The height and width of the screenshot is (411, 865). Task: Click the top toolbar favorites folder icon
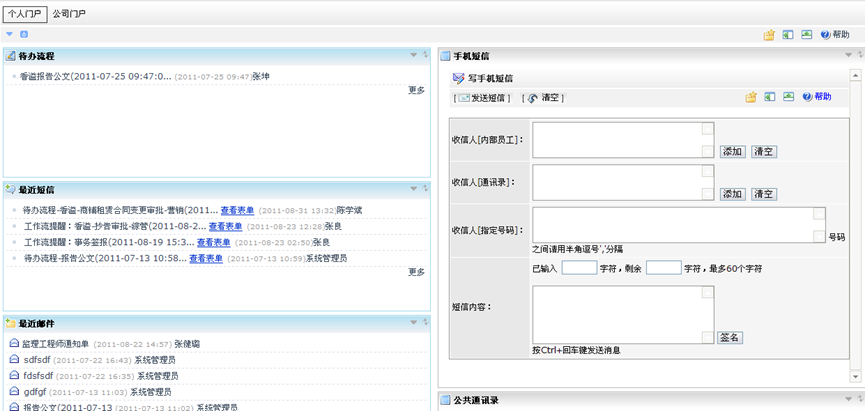point(769,34)
